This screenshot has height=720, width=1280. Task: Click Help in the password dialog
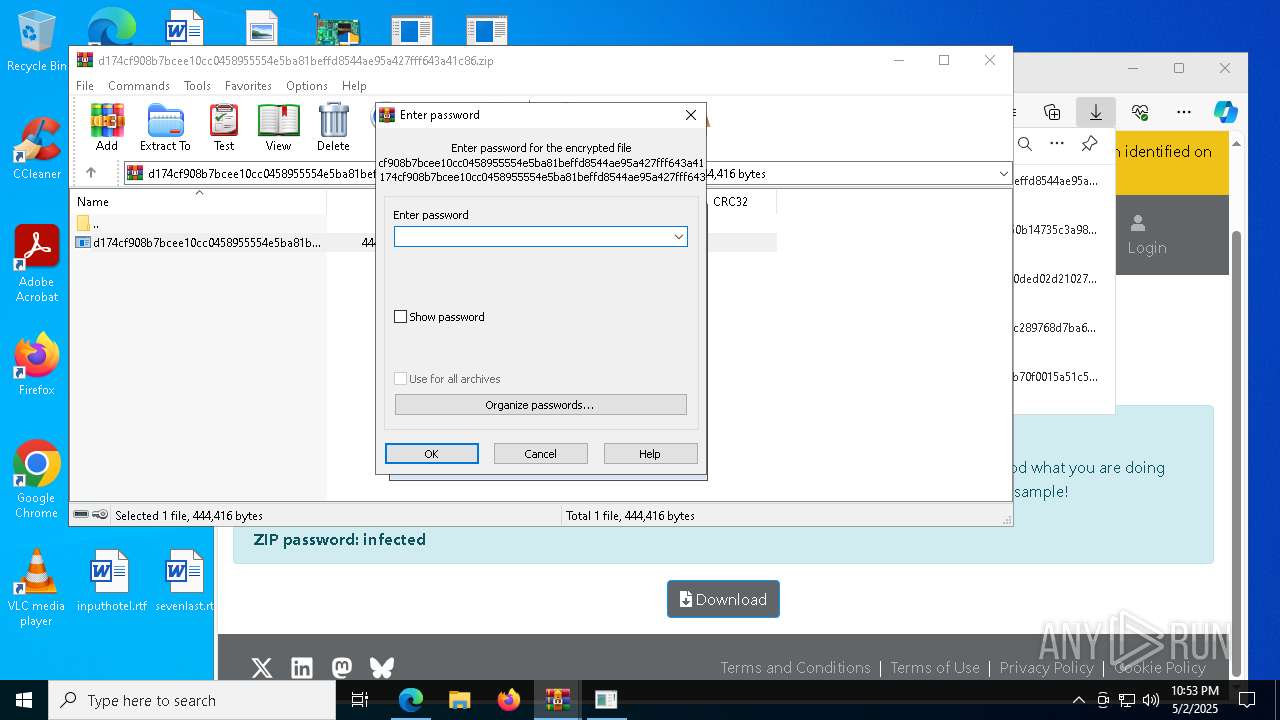click(650, 454)
